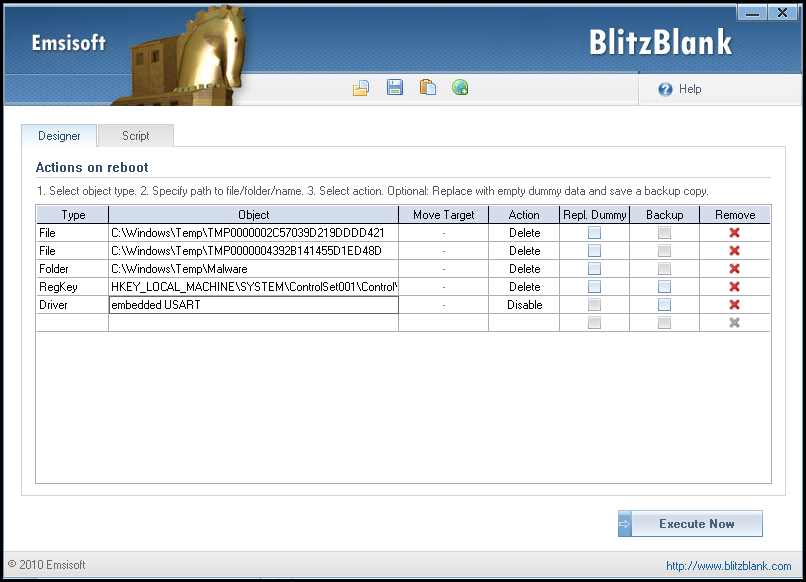Click the Action column header

coord(524,214)
